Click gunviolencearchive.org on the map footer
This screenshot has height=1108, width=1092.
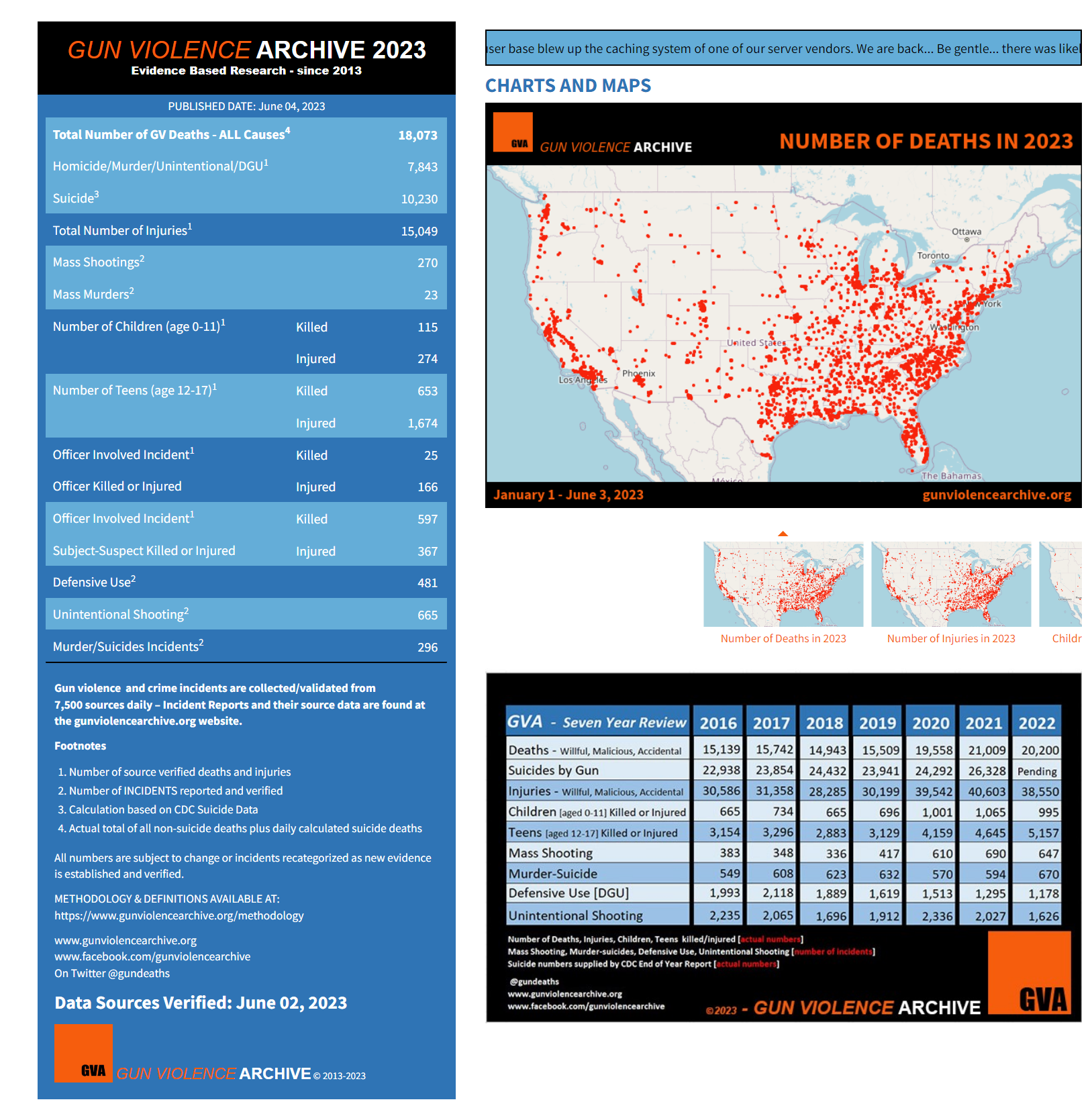997,495
